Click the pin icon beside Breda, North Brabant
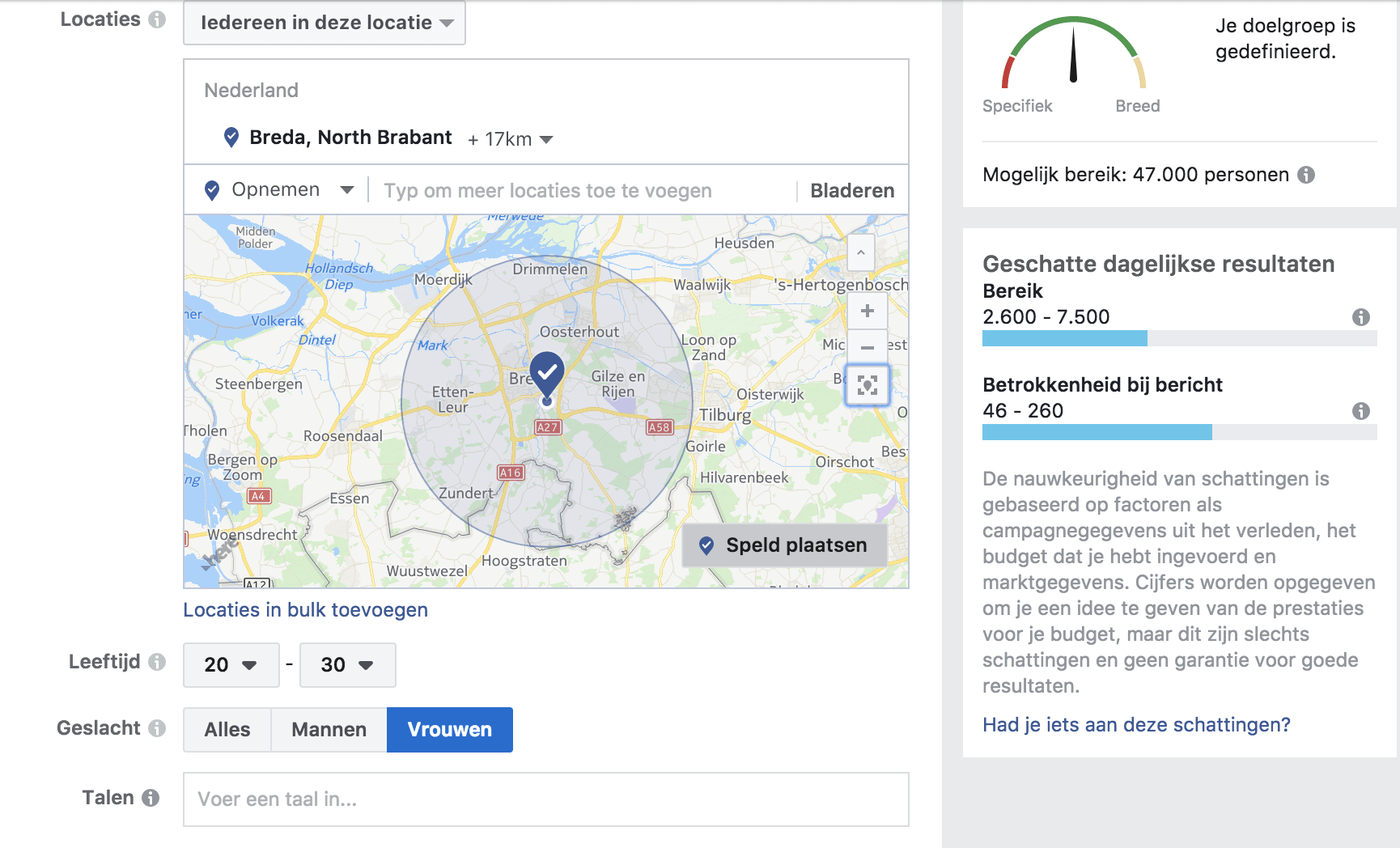This screenshot has width=1400, height=848. pos(231,138)
